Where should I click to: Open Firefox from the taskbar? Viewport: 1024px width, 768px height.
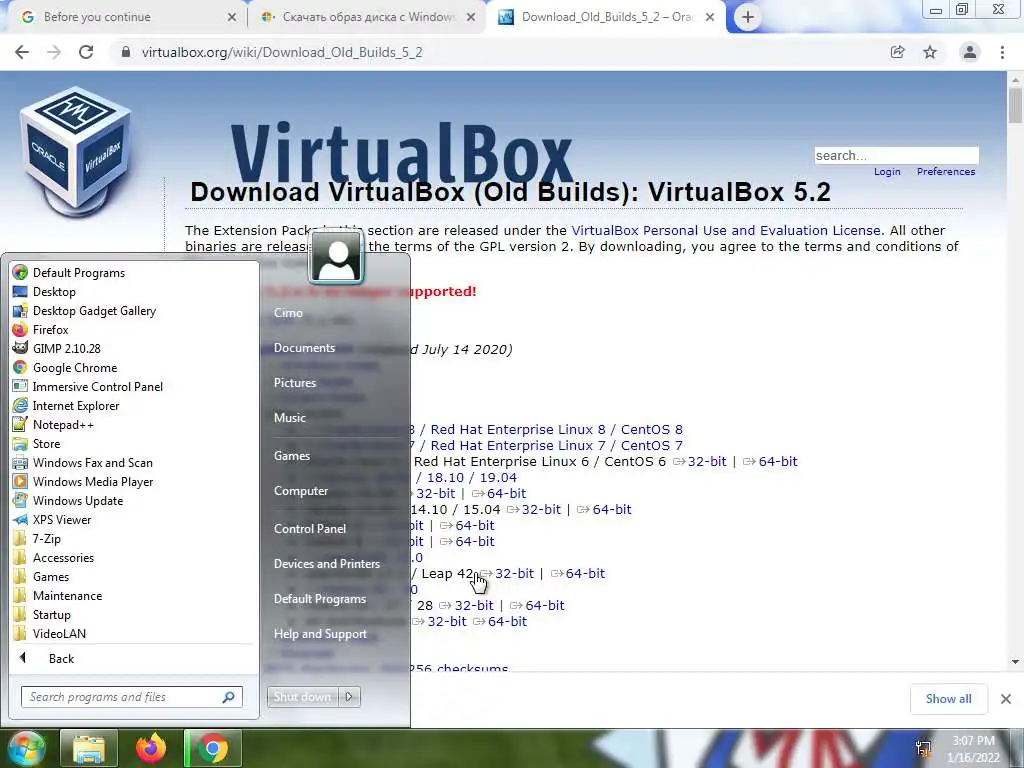tap(151, 748)
